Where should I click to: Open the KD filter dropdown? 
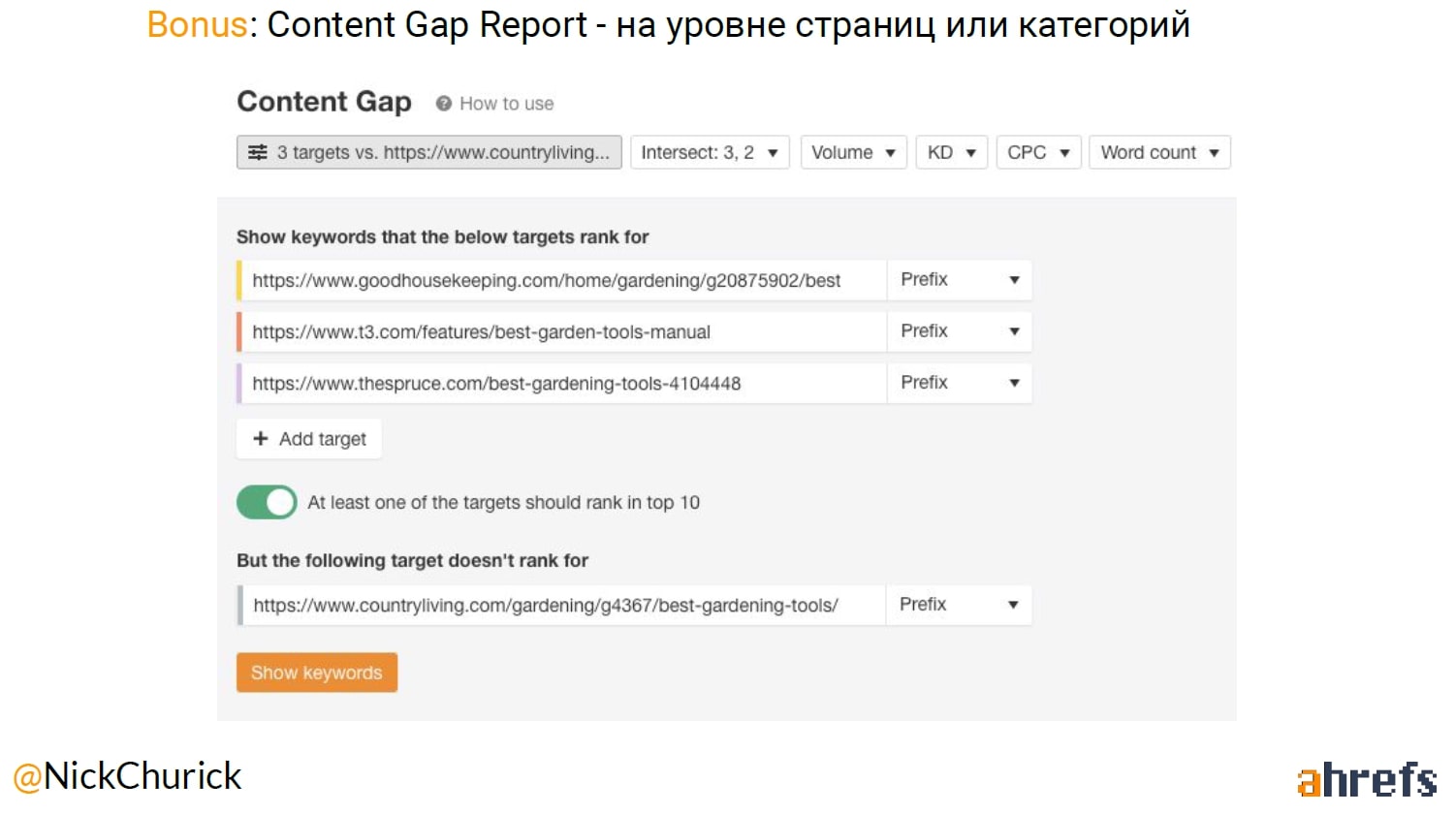click(951, 152)
